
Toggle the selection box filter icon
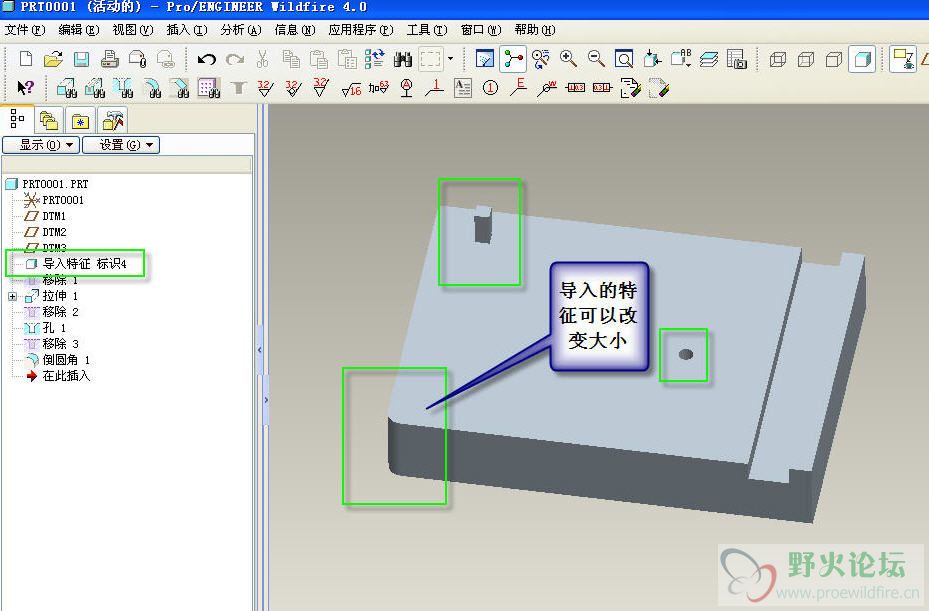[431, 59]
